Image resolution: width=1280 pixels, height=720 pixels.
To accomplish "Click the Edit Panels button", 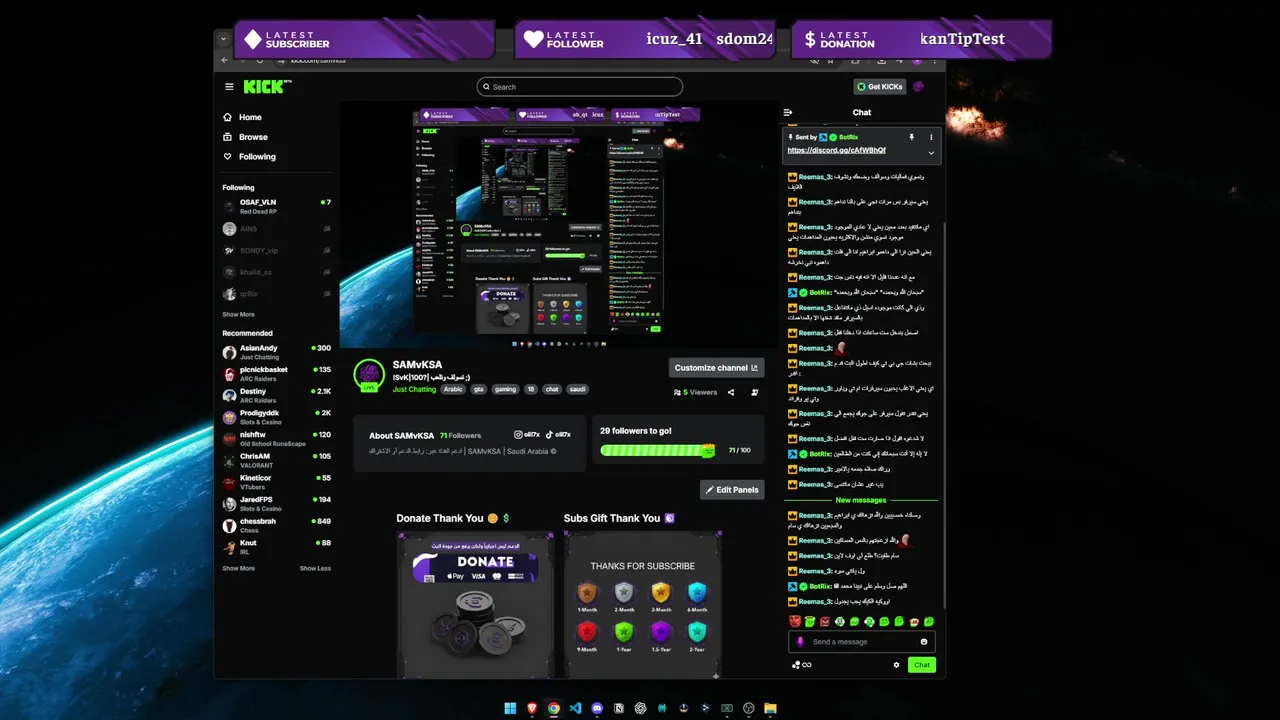I will pyautogui.click(x=732, y=489).
